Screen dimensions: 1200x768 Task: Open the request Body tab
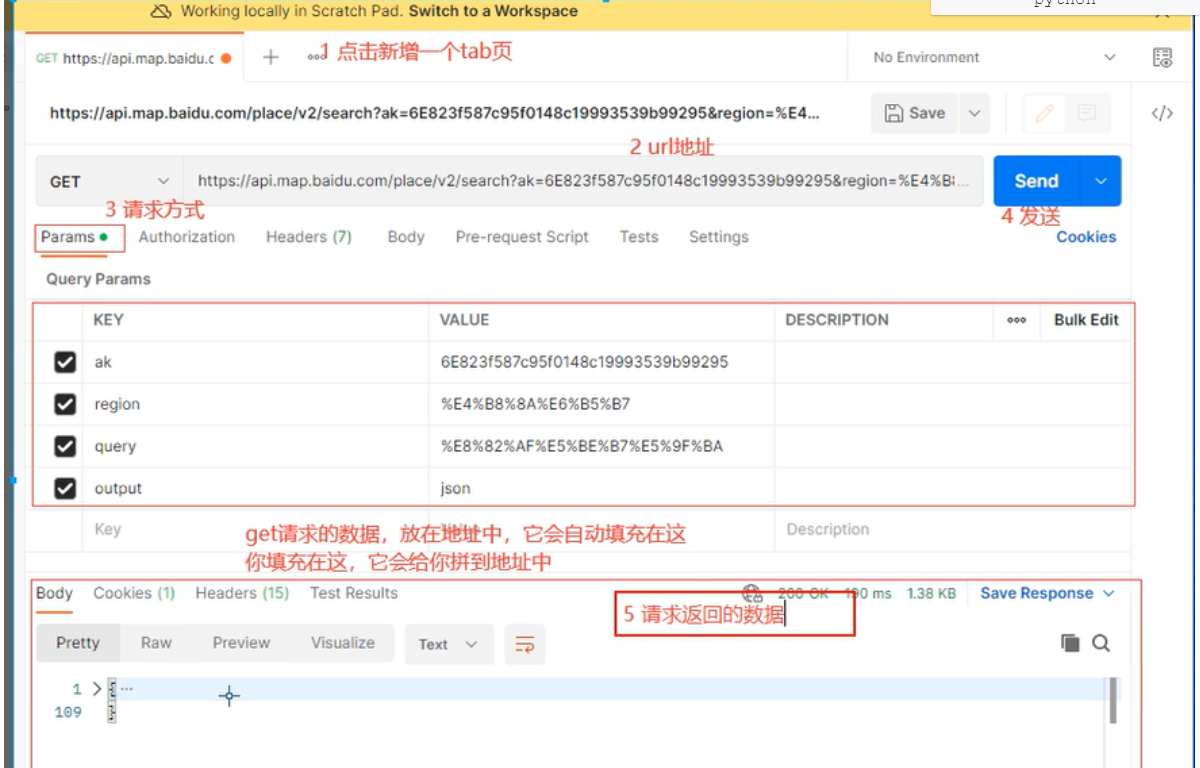click(x=406, y=237)
